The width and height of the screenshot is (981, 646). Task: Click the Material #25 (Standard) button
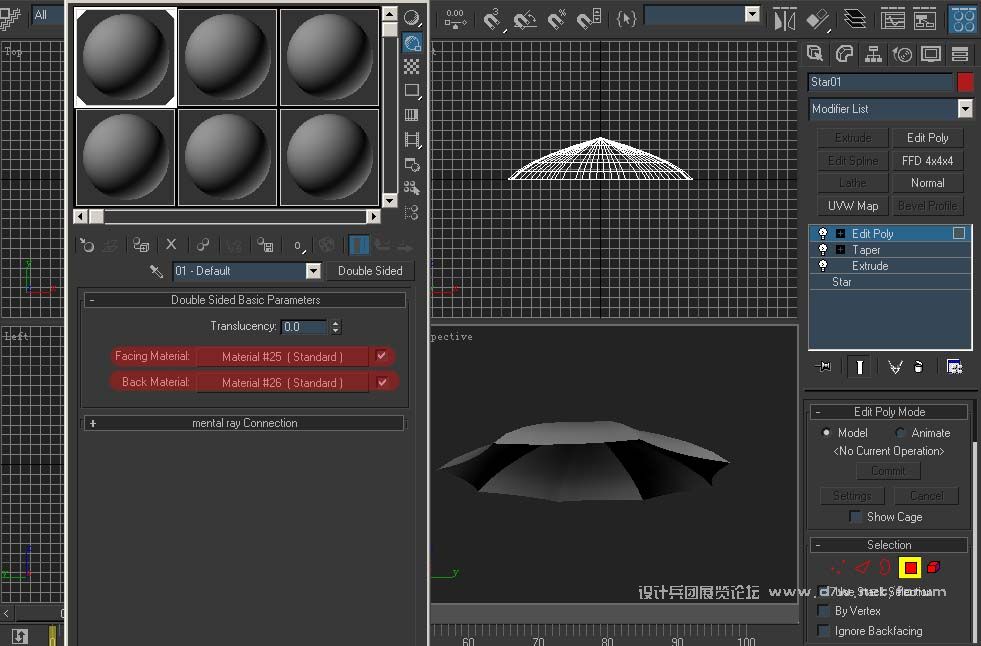pyautogui.click(x=282, y=356)
